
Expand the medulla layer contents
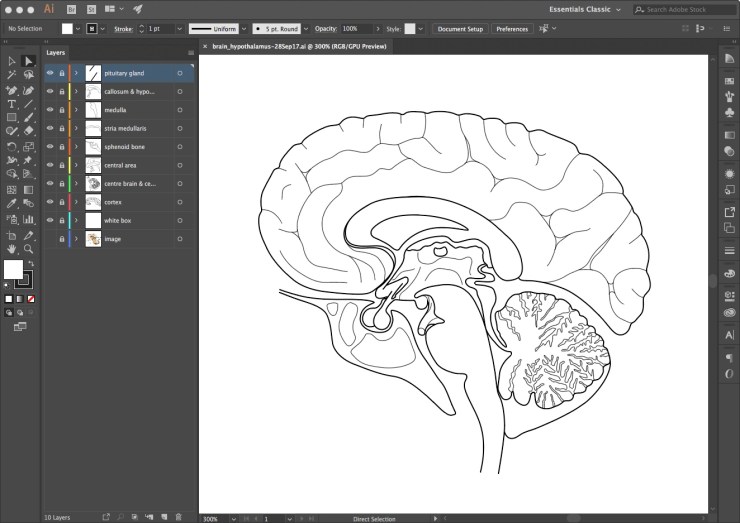[76, 110]
